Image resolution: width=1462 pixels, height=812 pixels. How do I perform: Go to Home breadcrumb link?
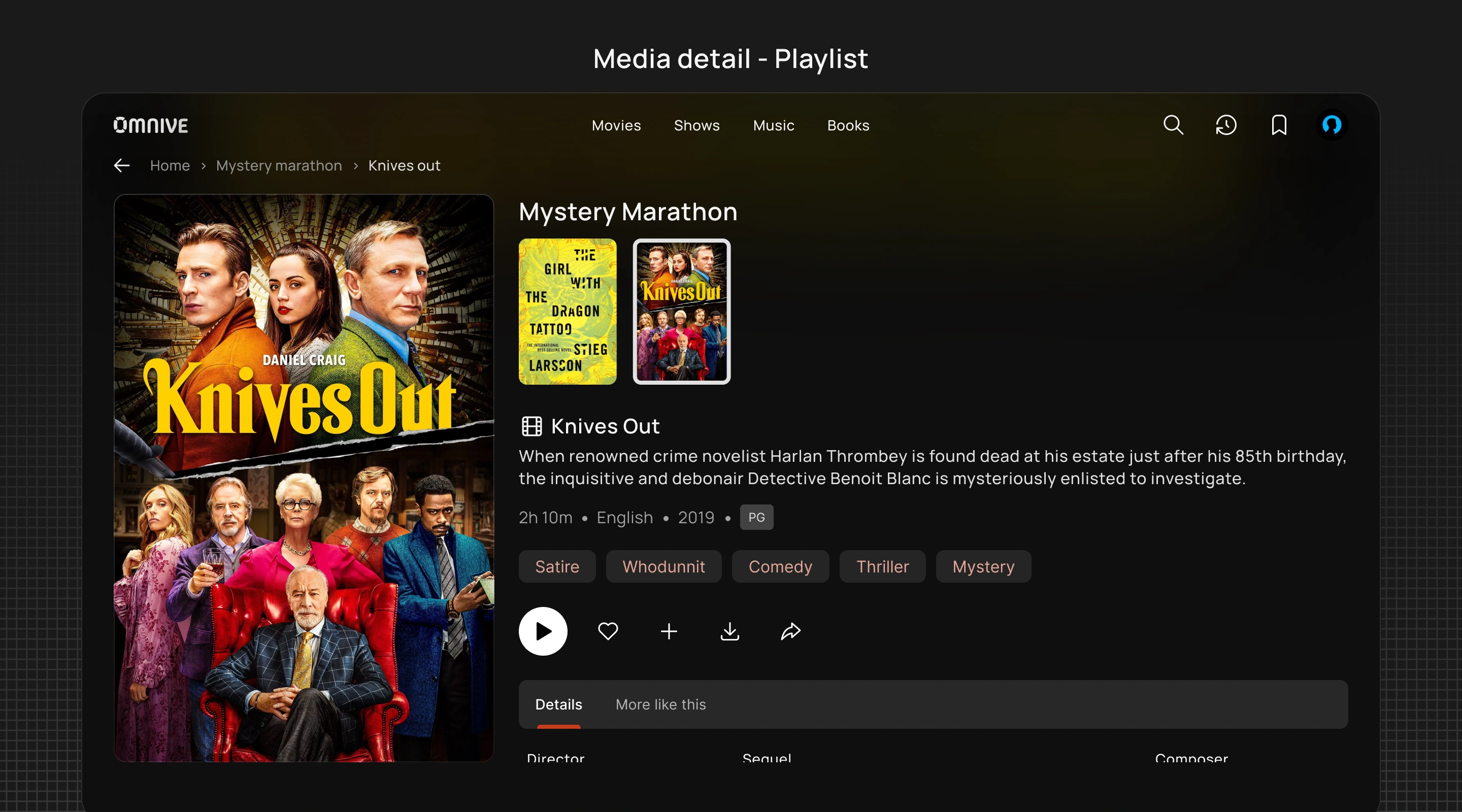(170, 165)
